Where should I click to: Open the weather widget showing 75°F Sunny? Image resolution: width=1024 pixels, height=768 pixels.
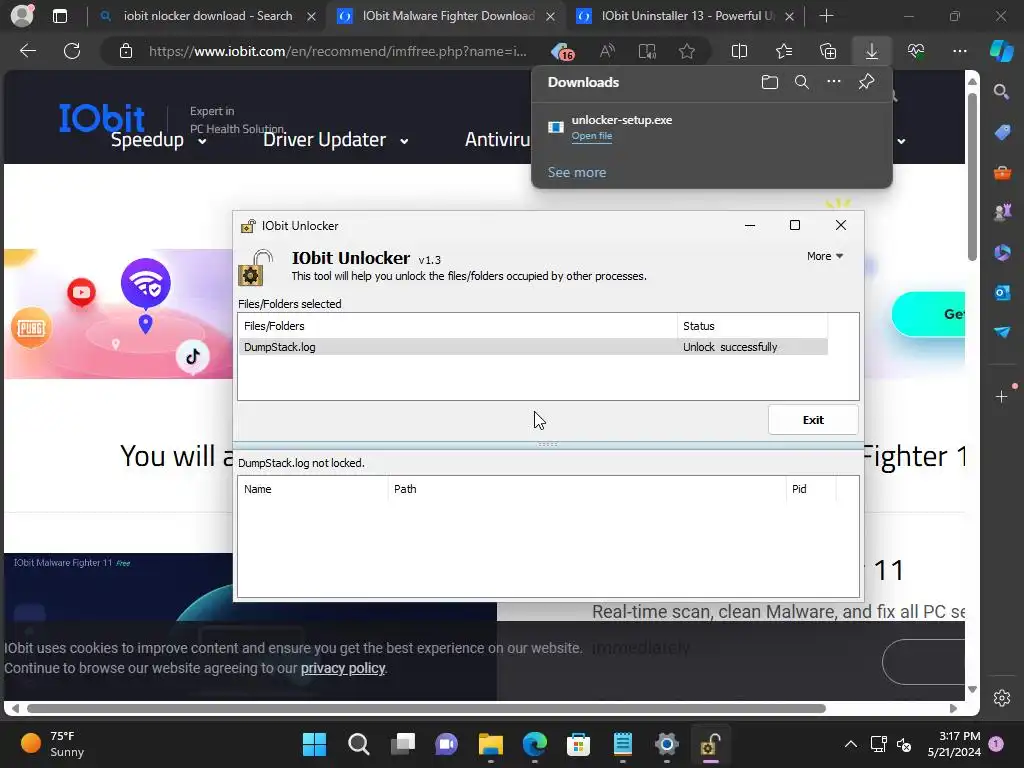52,744
